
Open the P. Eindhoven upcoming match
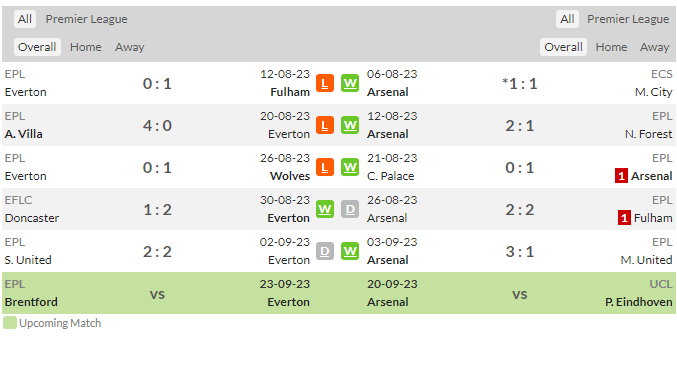pyautogui.click(x=639, y=302)
